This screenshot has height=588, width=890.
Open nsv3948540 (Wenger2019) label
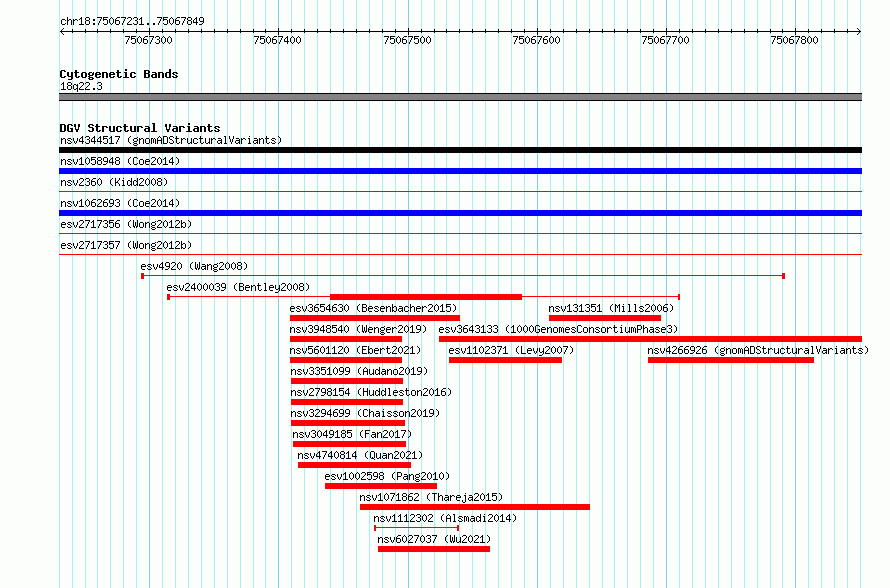(358, 329)
